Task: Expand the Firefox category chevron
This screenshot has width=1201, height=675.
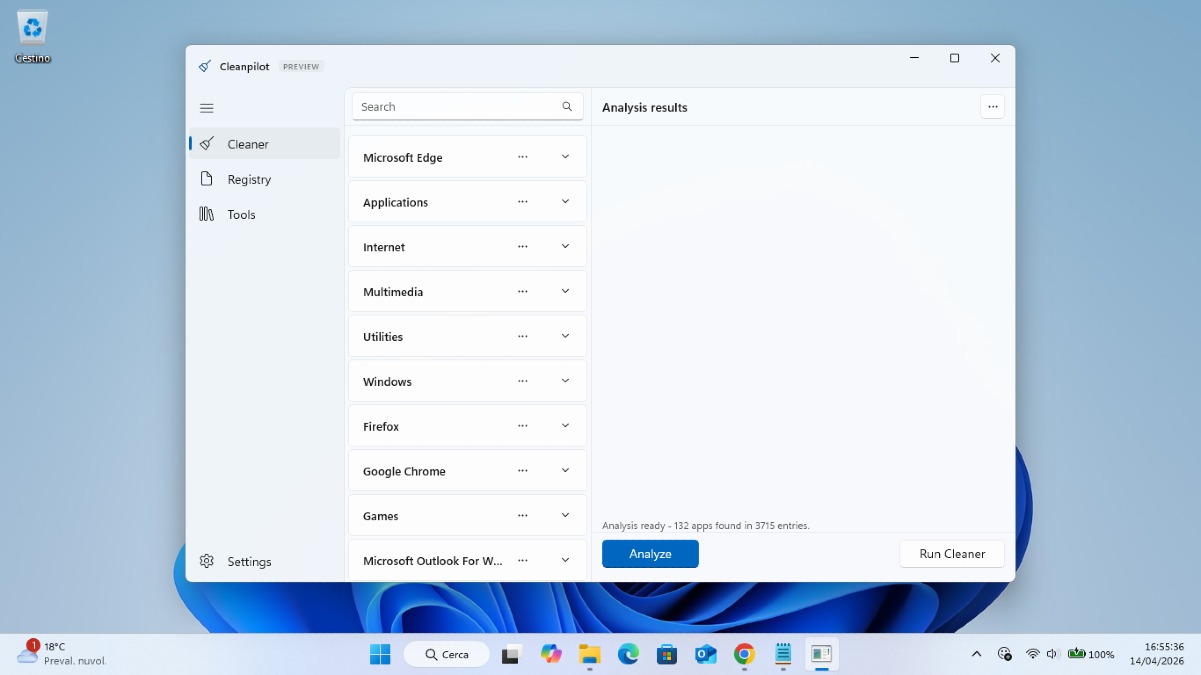Action: [564, 425]
